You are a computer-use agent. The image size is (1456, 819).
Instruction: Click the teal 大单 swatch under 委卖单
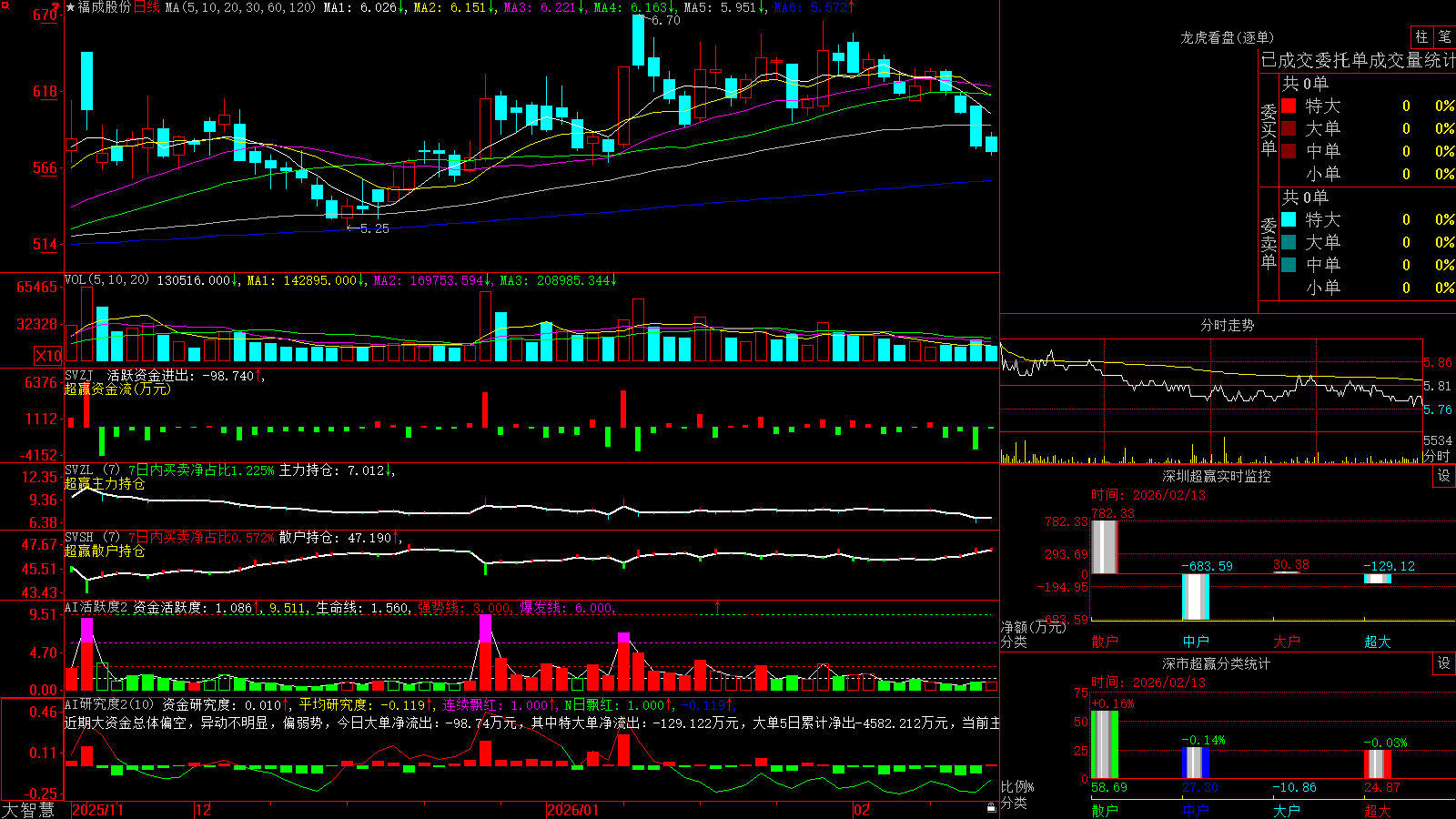pyautogui.click(x=1289, y=242)
